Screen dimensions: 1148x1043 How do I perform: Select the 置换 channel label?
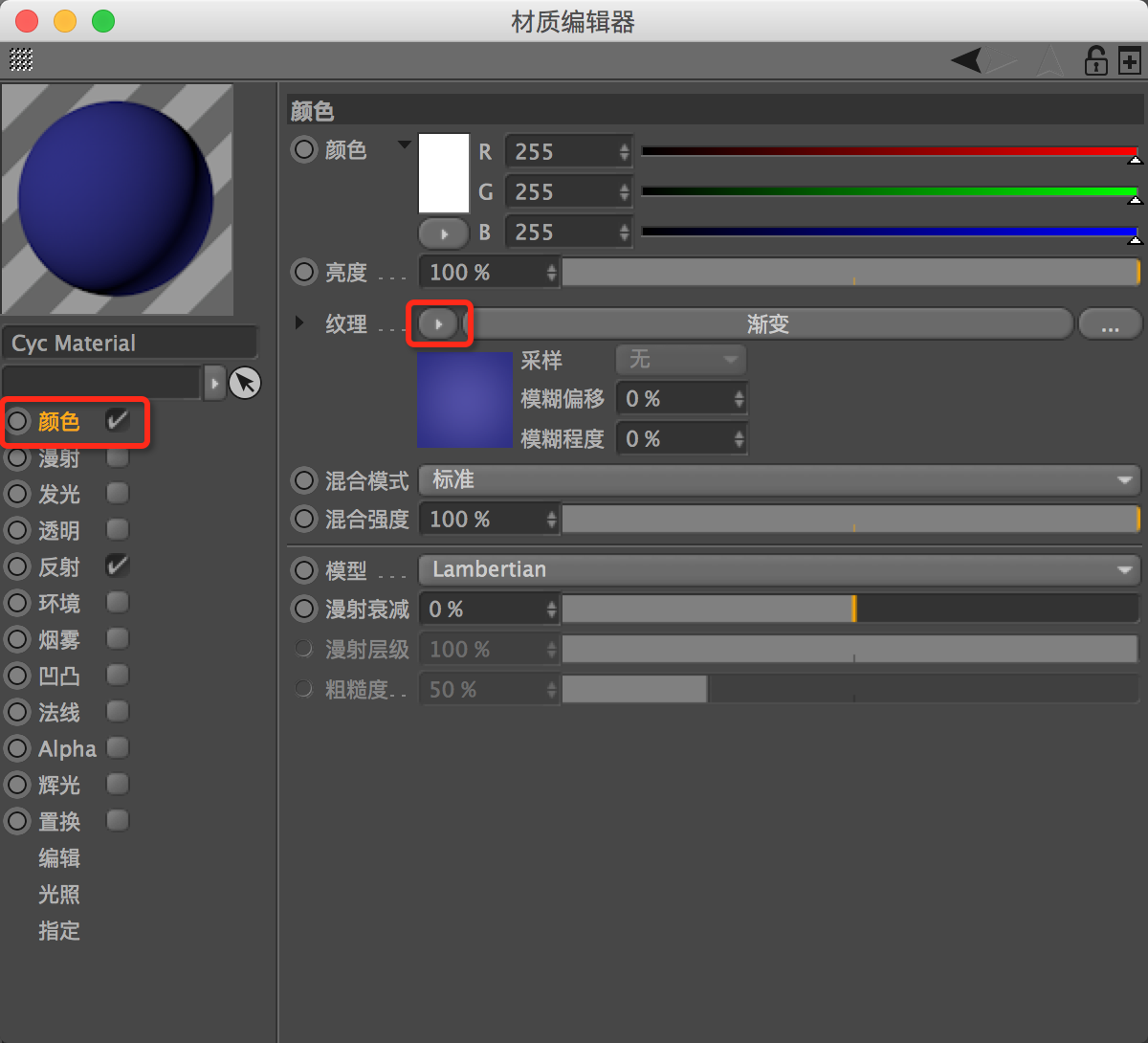59,822
